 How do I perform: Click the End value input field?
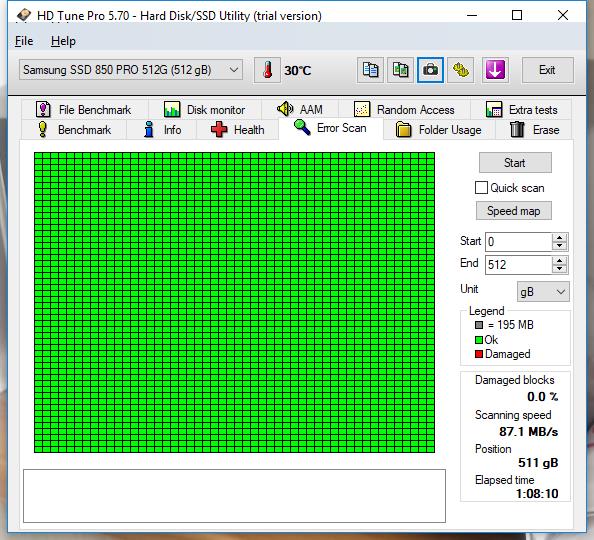(x=518, y=265)
